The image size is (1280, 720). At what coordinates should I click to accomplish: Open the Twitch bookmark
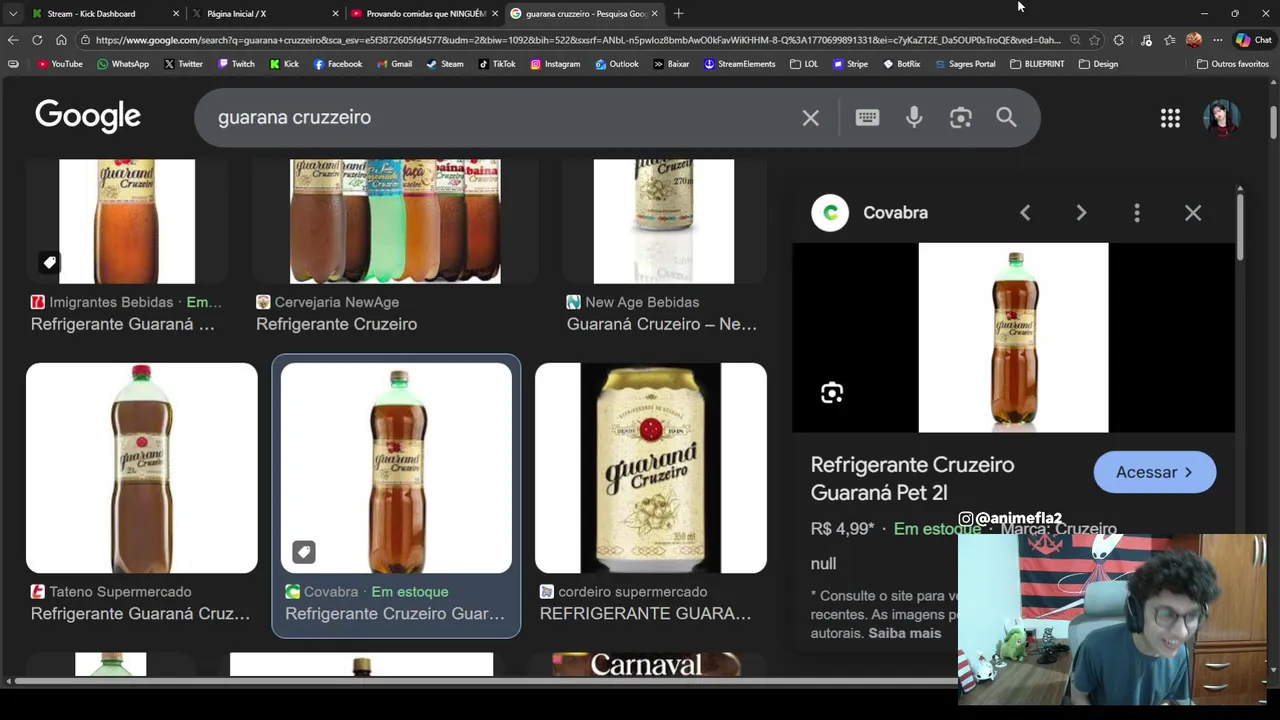click(236, 64)
